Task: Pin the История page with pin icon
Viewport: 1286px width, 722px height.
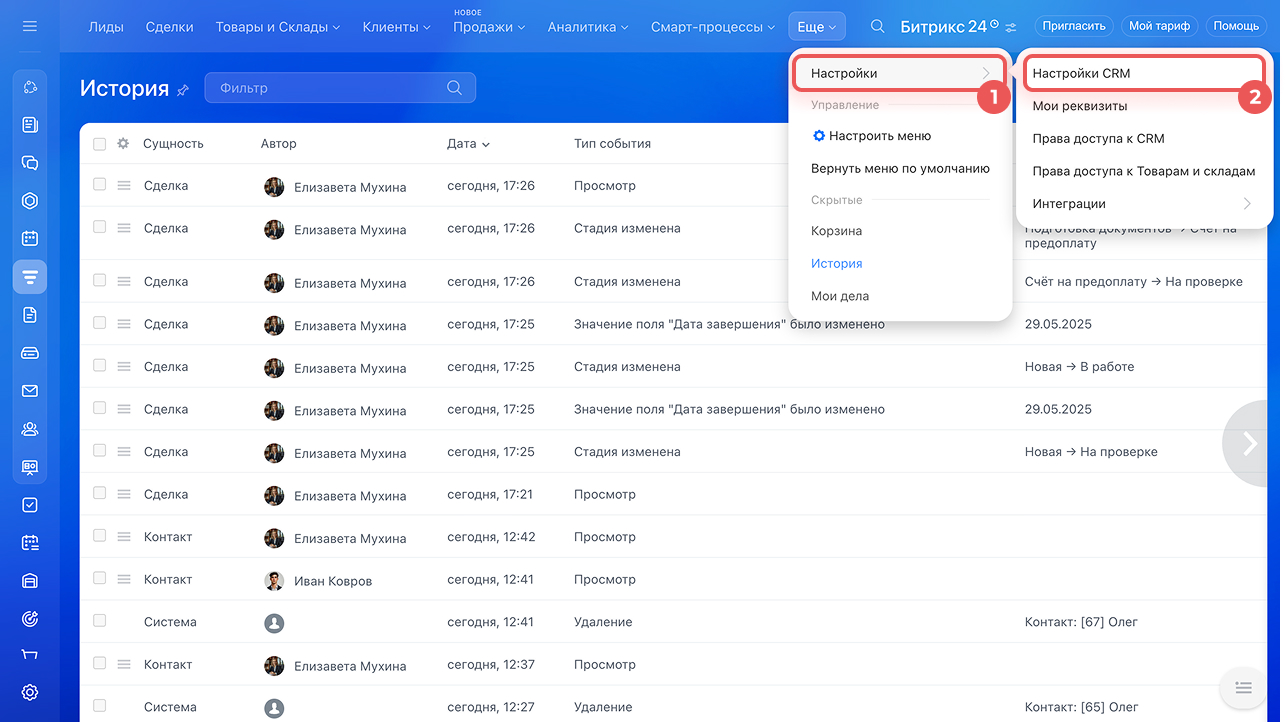Action: tap(183, 90)
